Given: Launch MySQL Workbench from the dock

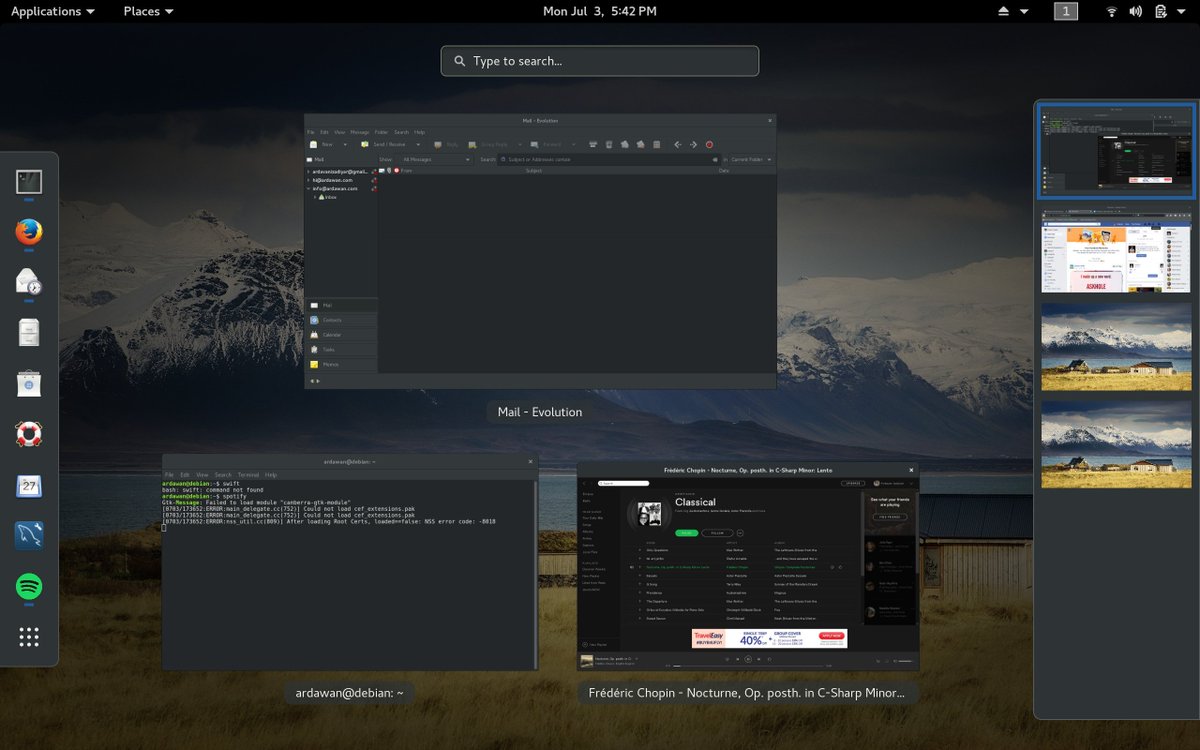Looking at the screenshot, I should [x=29, y=535].
